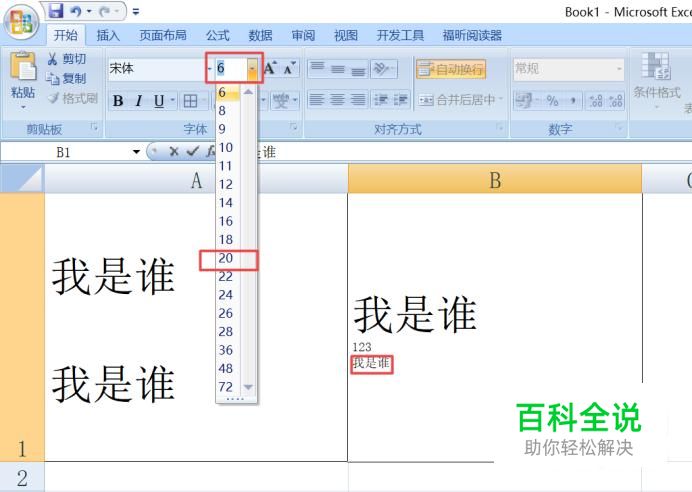Image resolution: width=692 pixels, height=492 pixels.
Task: Center text horizontally
Action: coord(338,100)
